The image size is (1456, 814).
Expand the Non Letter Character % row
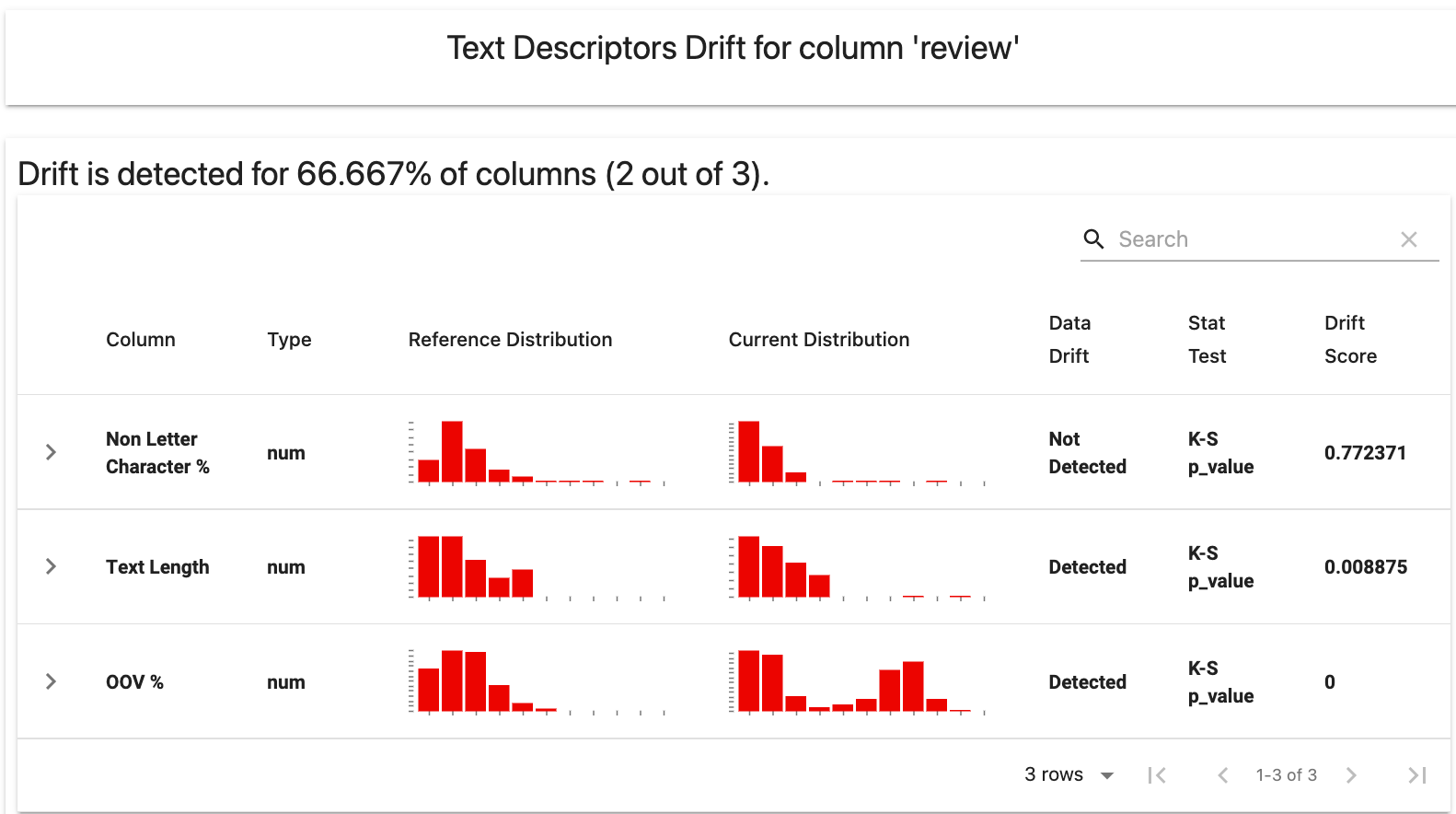[x=51, y=452]
